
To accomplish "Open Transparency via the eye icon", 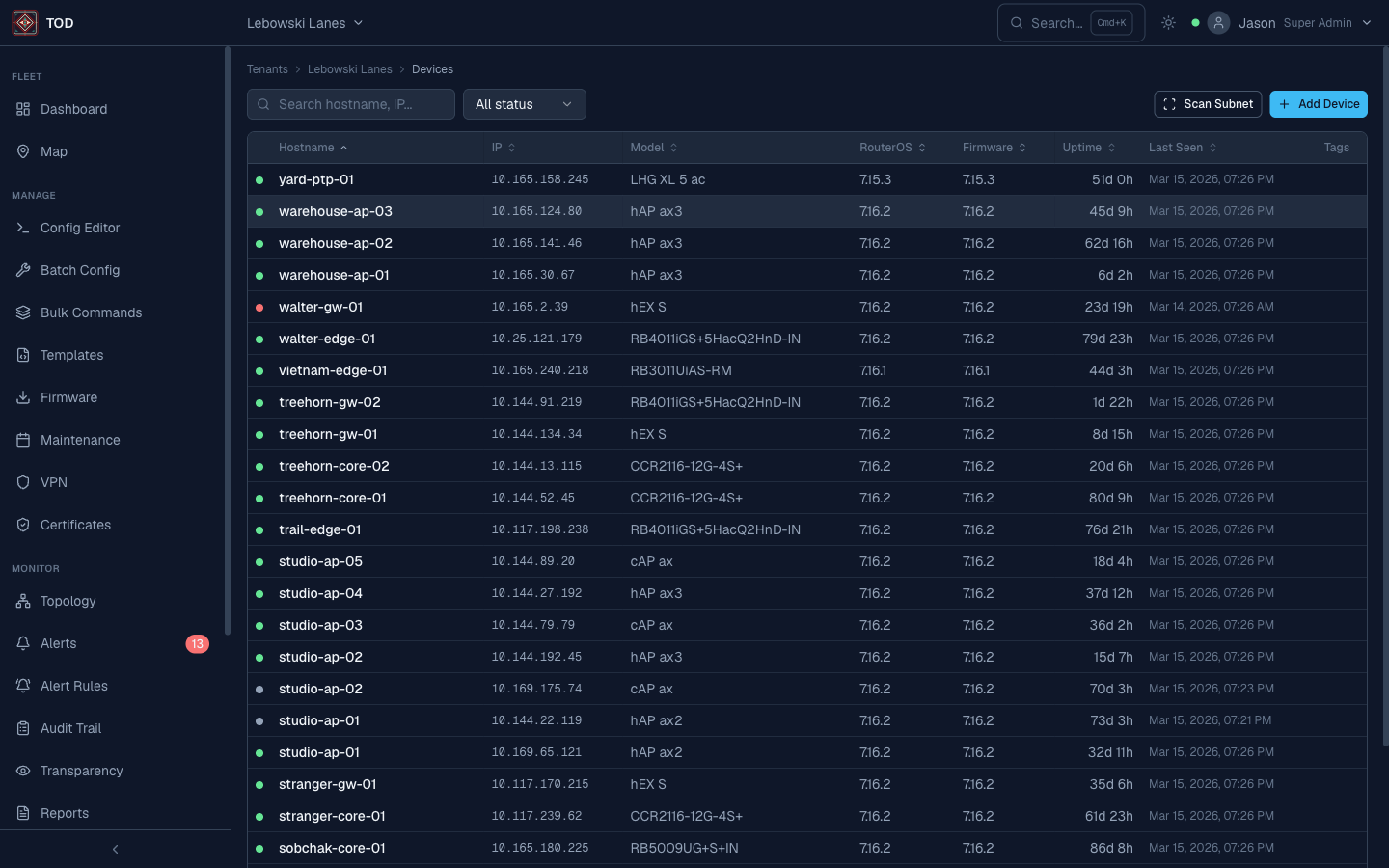I will click(x=22, y=771).
